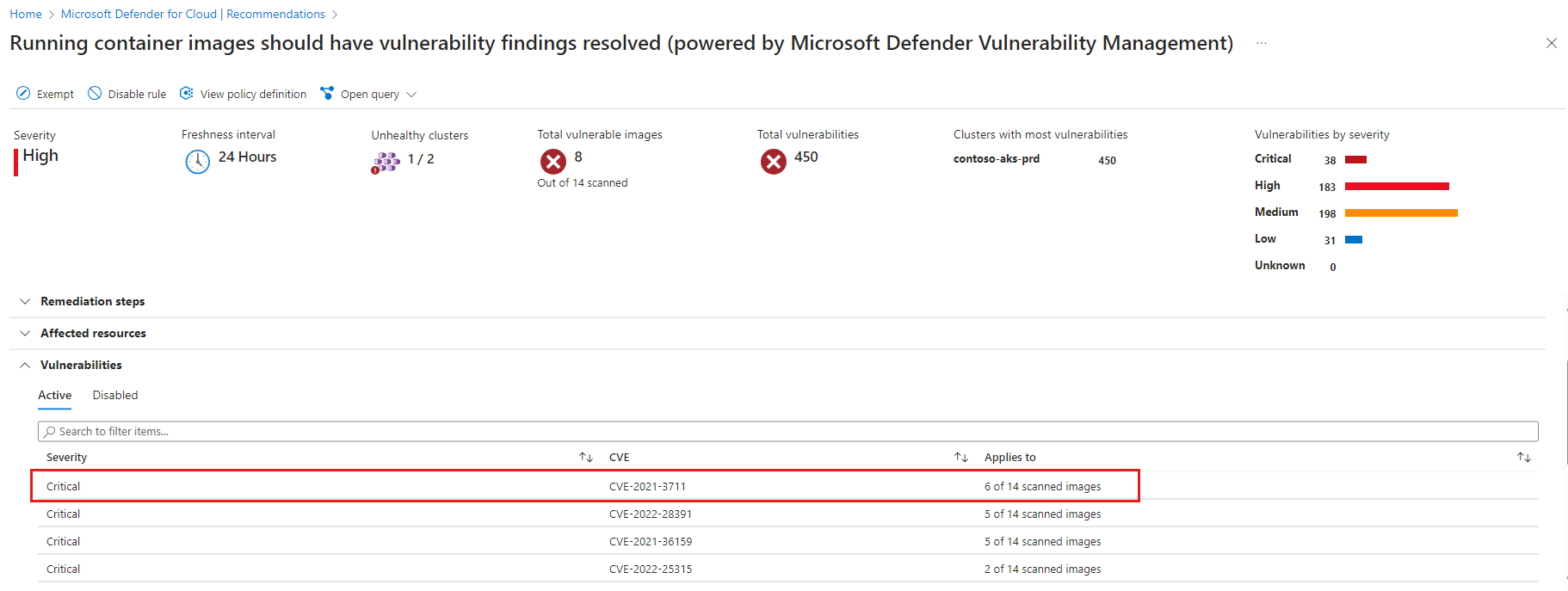Sort the Applies to column arrows icon
The width and height of the screenshot is (1568, 591).
1523,458
